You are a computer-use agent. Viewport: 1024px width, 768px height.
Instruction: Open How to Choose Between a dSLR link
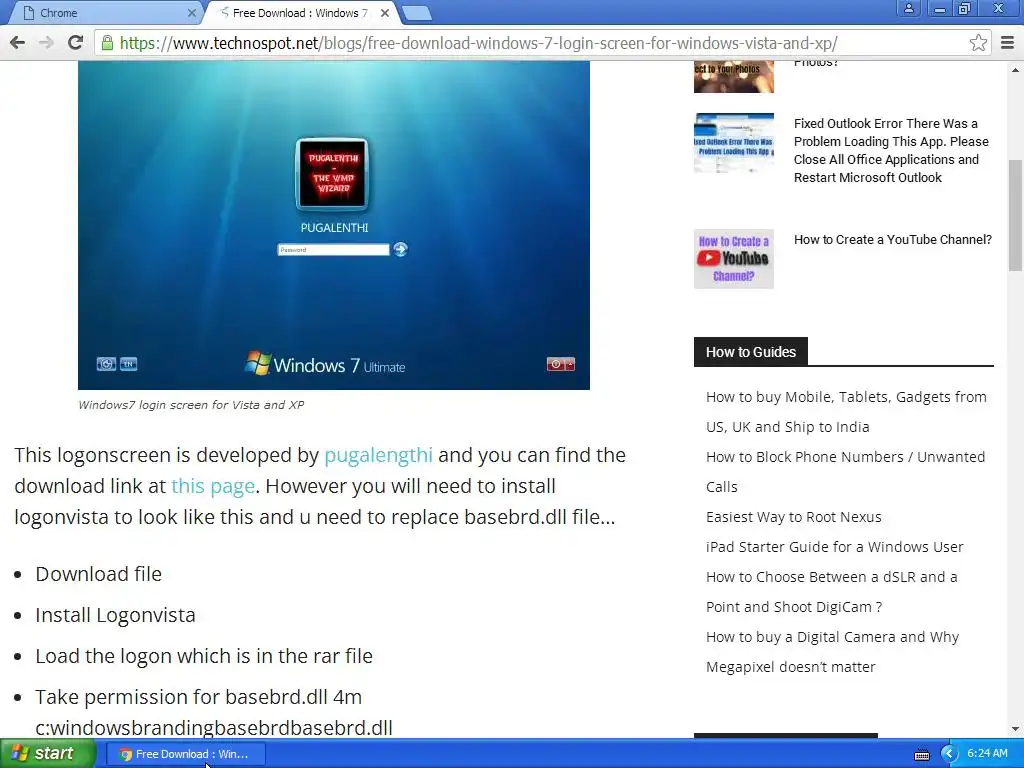pyautogui.click(x=831, y=592)
